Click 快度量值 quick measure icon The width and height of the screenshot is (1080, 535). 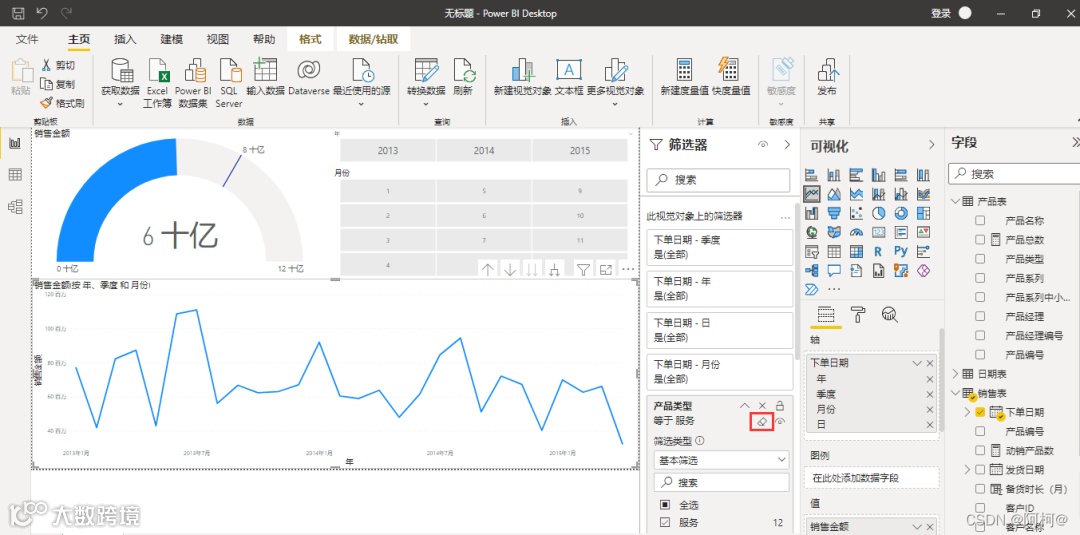[x=727, y=70]
